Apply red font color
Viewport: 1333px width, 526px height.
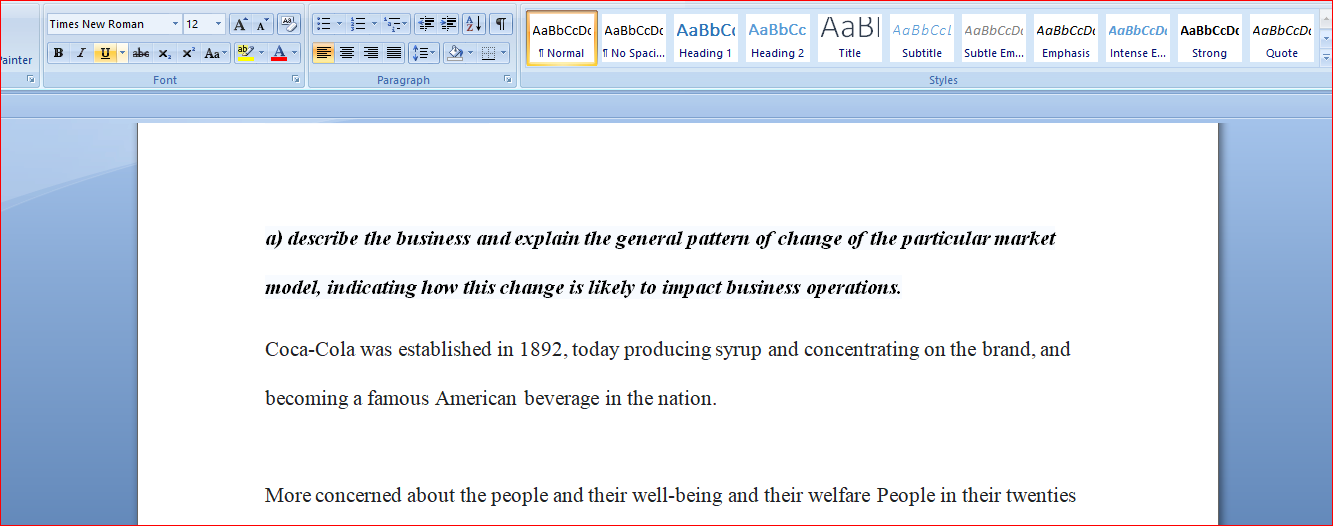click(279, 53)
